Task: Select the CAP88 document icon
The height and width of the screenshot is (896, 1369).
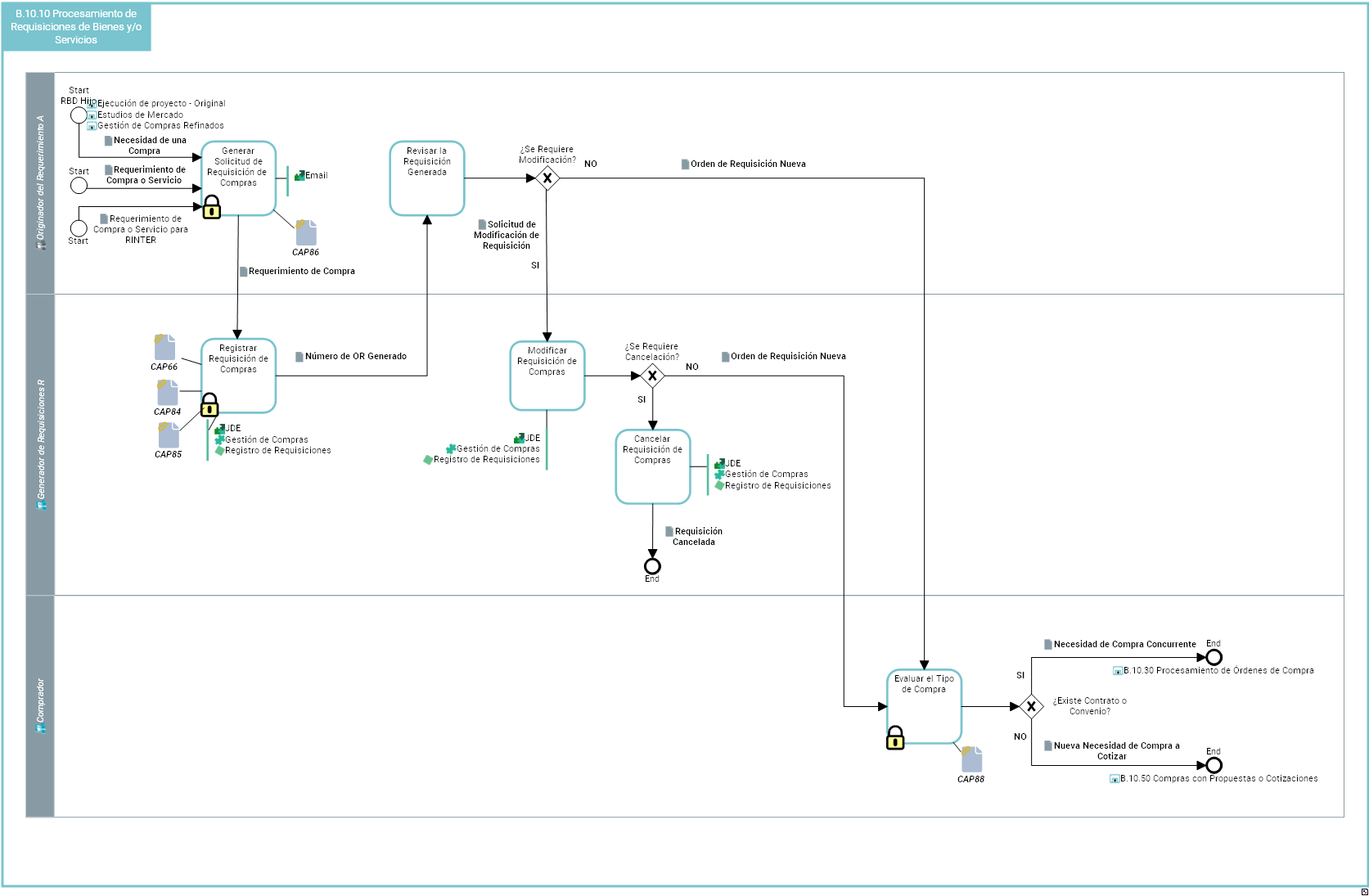Action: pyautogui.click(x=971, y=759)
